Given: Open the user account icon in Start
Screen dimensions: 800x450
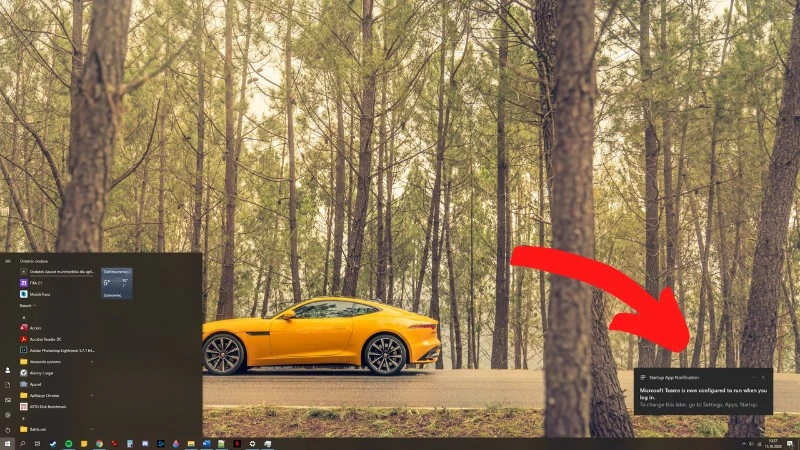Looking at the screenshot, I should (x=8, y=370).
